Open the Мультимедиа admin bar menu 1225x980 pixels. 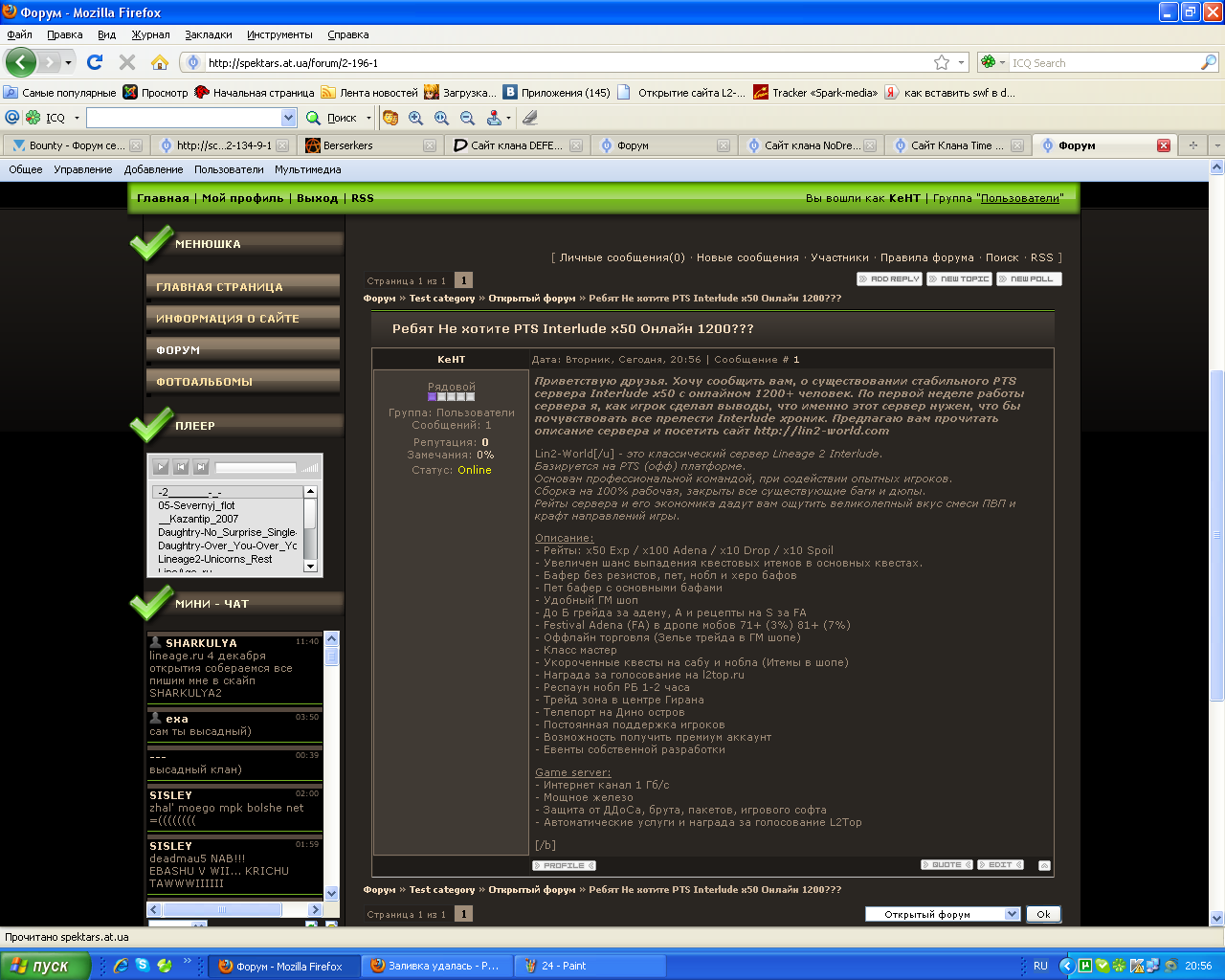[308, 169]
